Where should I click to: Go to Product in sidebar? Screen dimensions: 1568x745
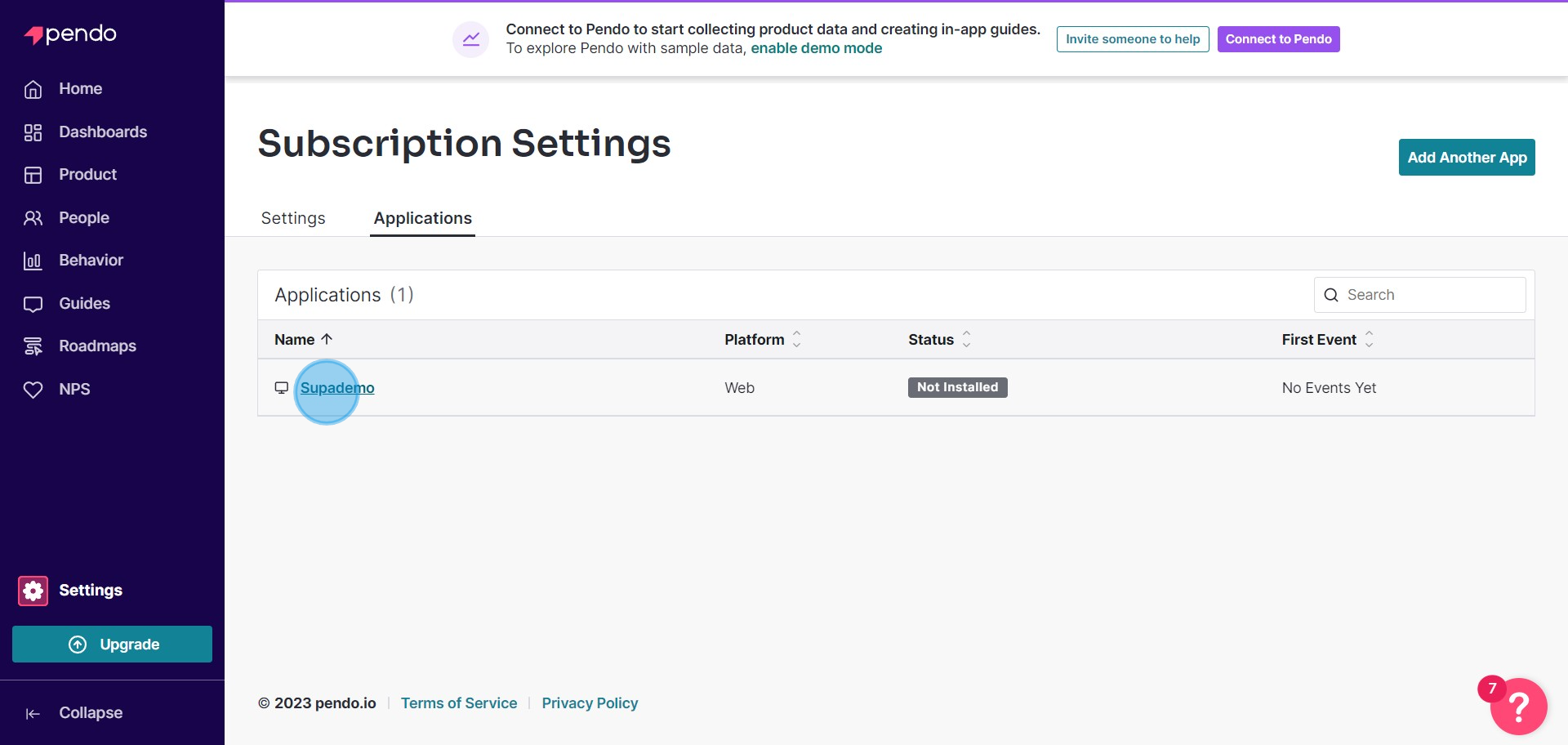(x=88, y=175)
